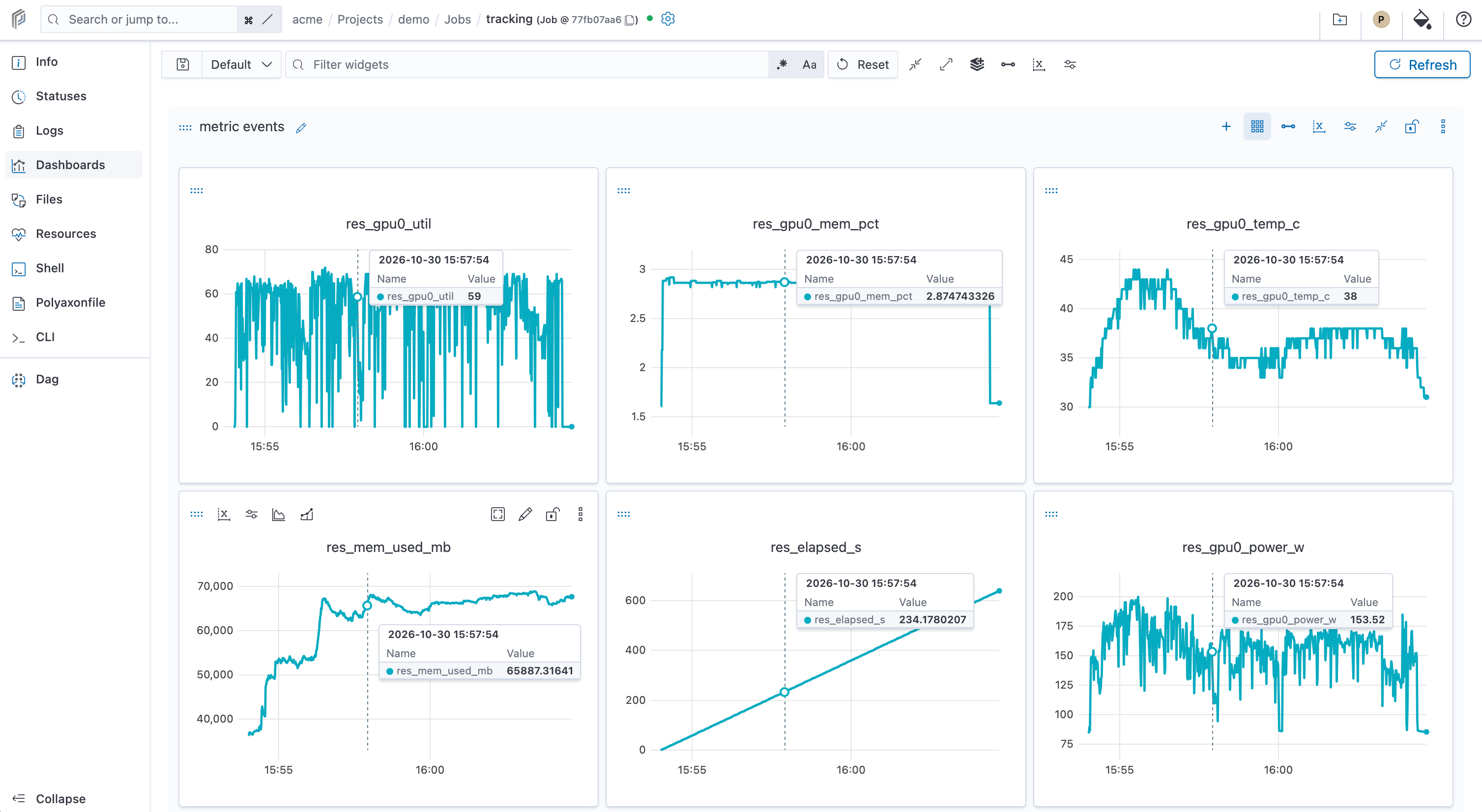Open metric events section more menu

[x=1443, y=127]
